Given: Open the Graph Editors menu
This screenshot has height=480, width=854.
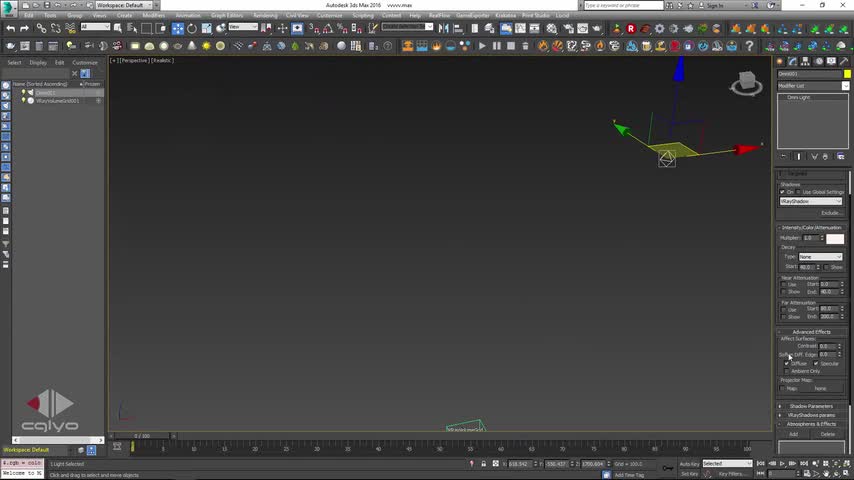Looking at the screenshot, I should tap(227, 15).
